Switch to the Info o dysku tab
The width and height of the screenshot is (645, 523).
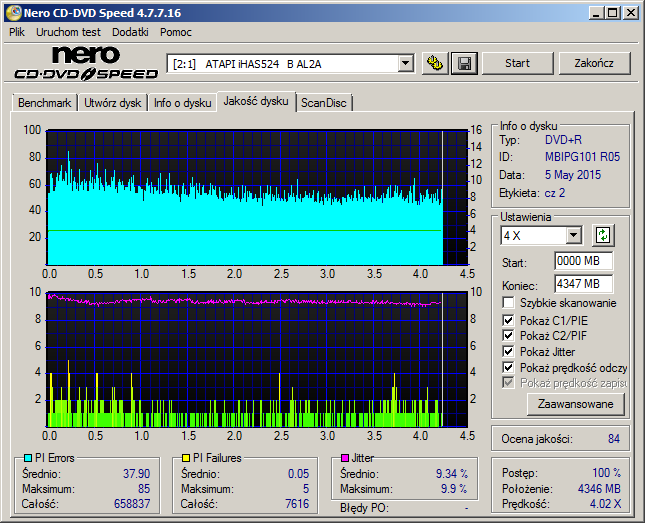183,103
